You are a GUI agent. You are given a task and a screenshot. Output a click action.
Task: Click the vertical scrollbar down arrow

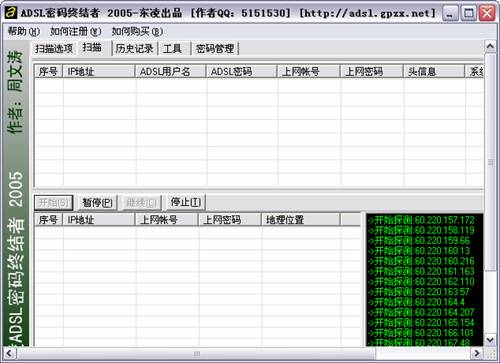[490, 340]
